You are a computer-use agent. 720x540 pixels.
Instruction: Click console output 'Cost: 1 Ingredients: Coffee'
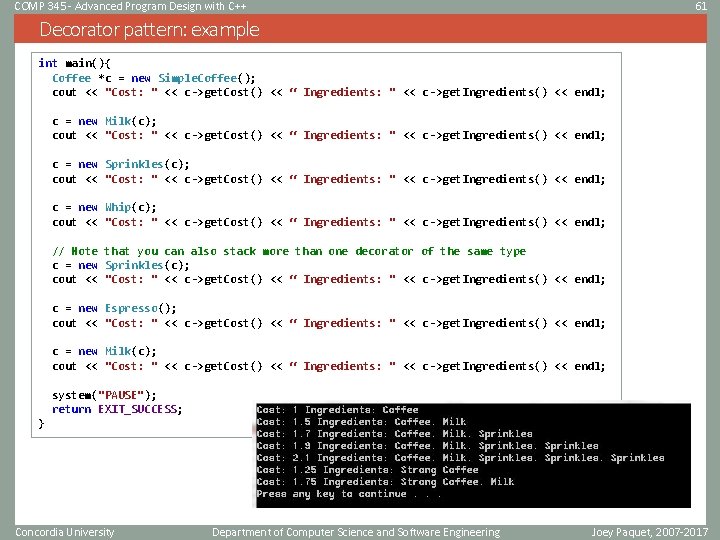point(338,410)
